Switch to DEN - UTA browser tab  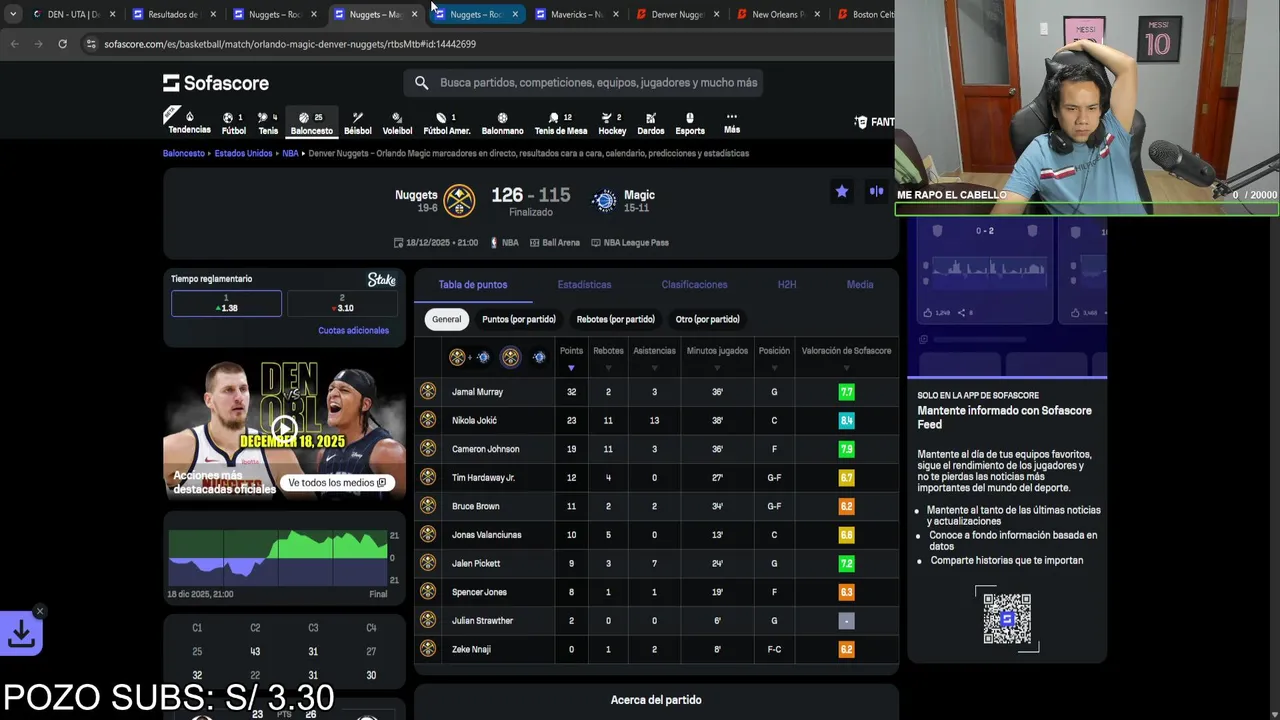point(74,14)
